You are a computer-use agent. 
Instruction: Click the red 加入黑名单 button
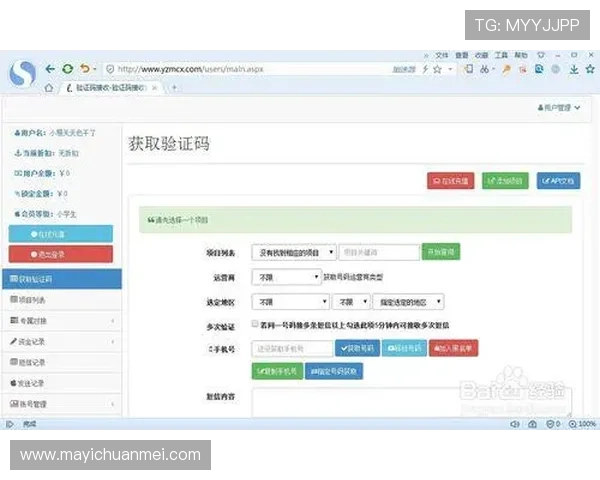coord(453,348)
